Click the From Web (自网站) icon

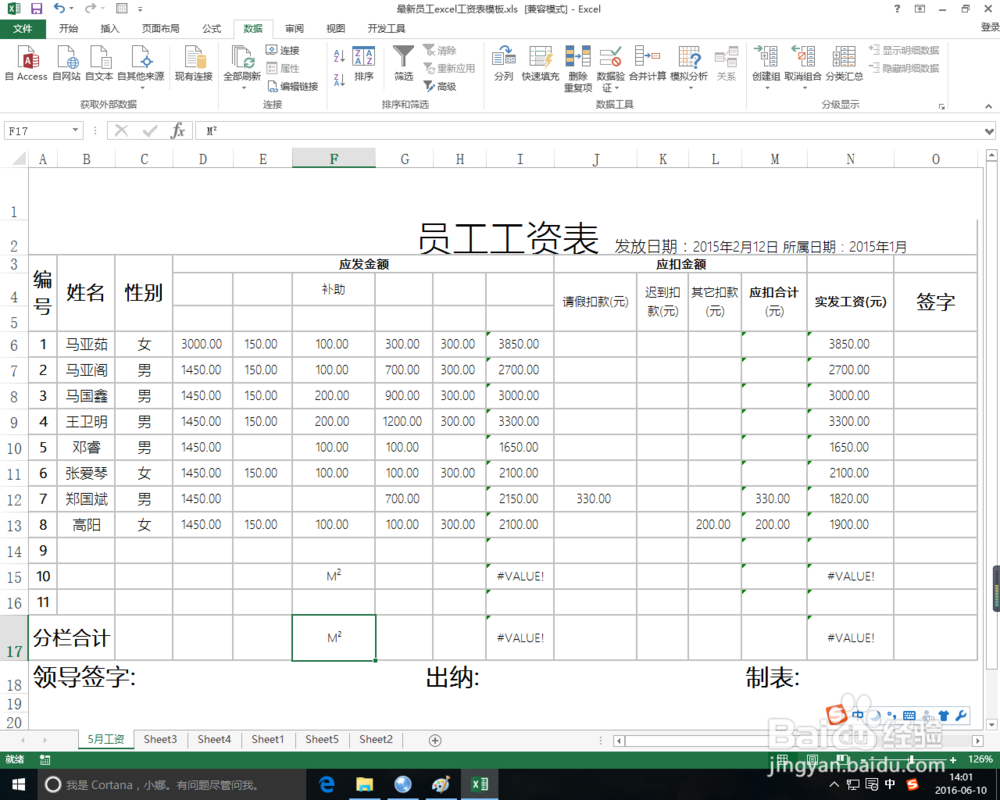tap(66, 63)
